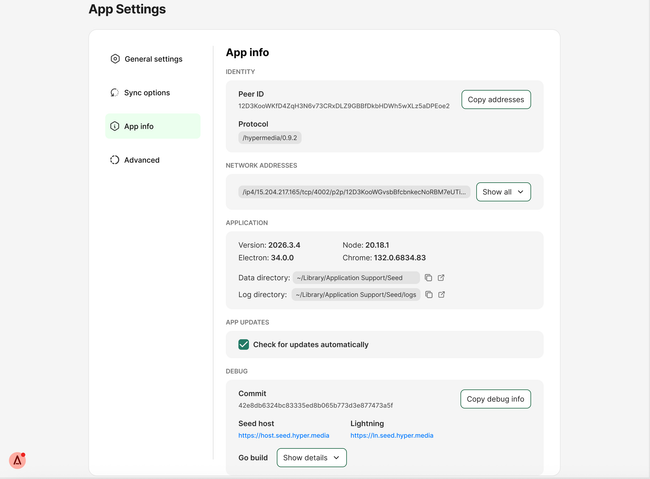
Task: Open the Data directory in file browser
Action: tap(441, 277)
